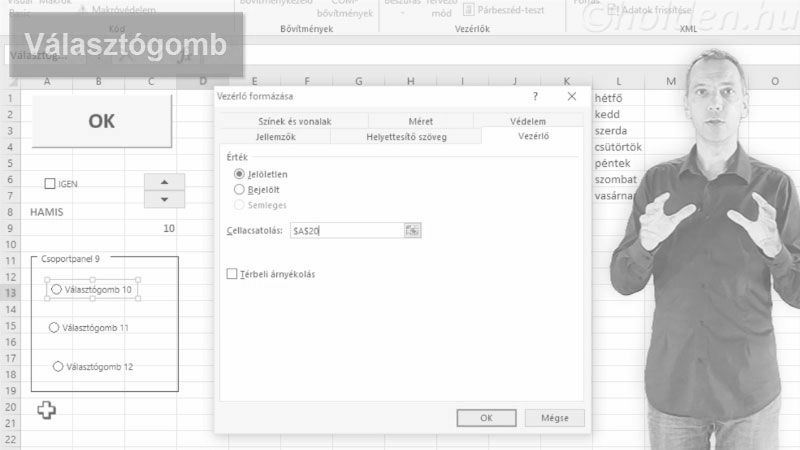Click the csütörtök cell
The width and height of the screenshot is (800, 450).
(x=618, y=147)
